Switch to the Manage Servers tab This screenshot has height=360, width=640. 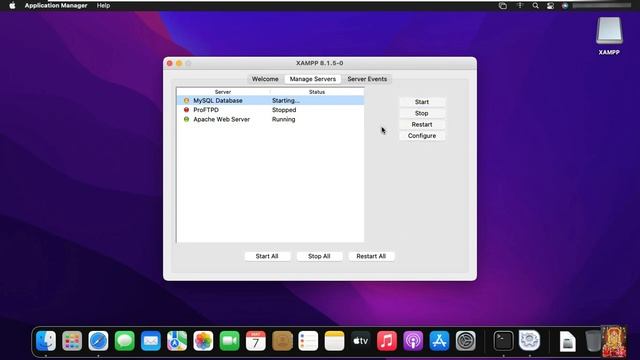click(x=313, y=79)
